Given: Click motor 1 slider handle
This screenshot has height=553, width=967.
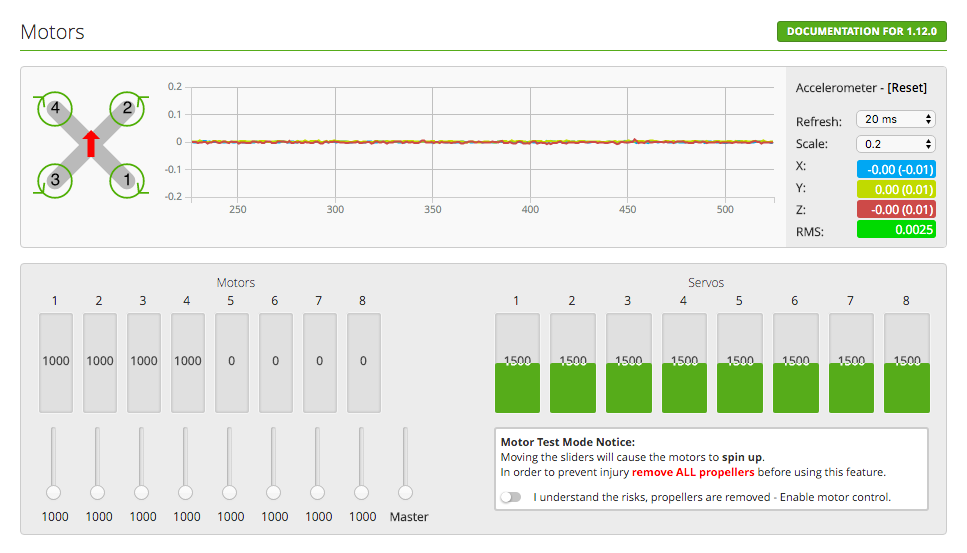Looking at the screenshot, I should (x=54, y=492).
